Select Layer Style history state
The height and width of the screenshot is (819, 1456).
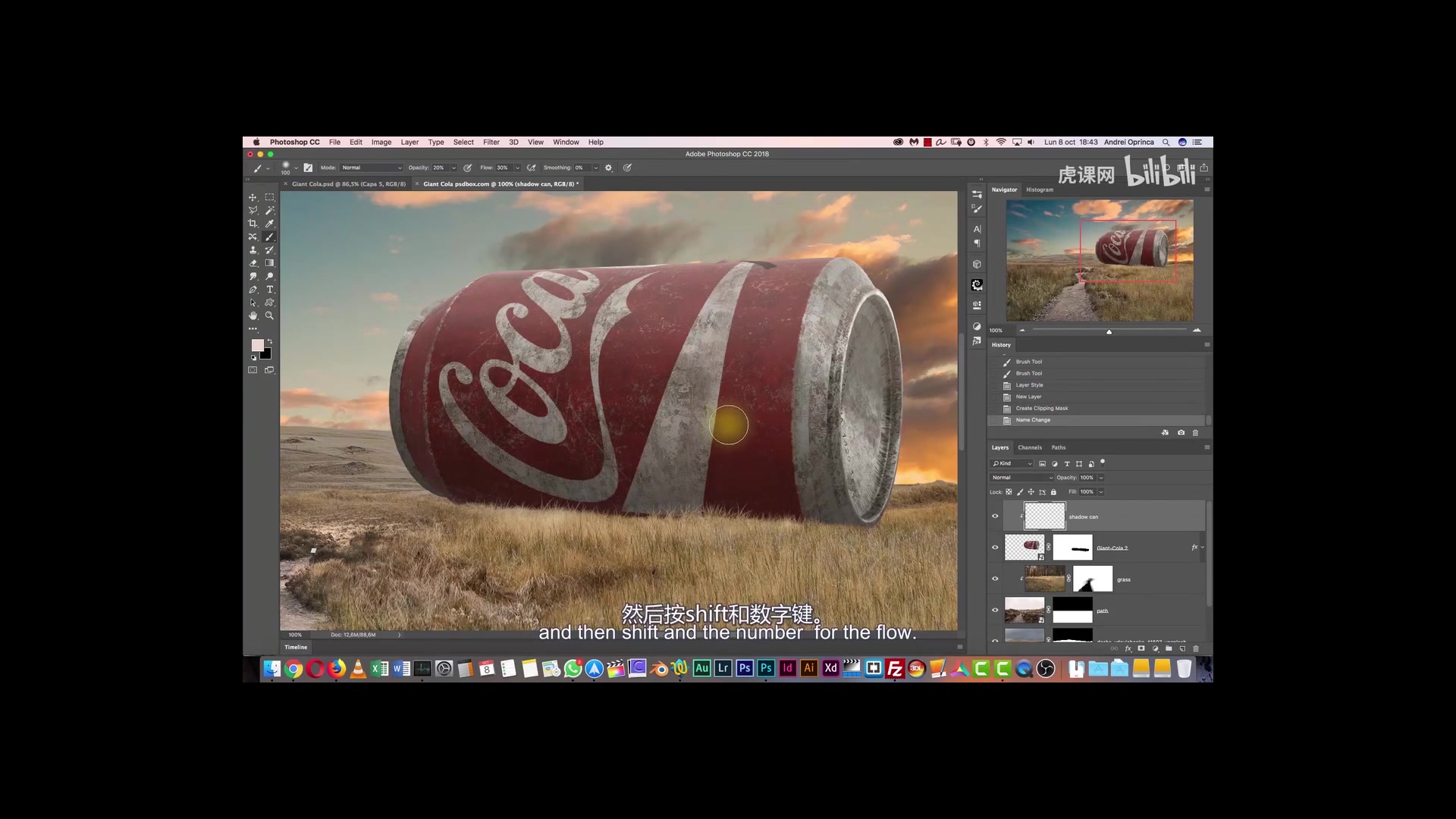pos(1029,385)
